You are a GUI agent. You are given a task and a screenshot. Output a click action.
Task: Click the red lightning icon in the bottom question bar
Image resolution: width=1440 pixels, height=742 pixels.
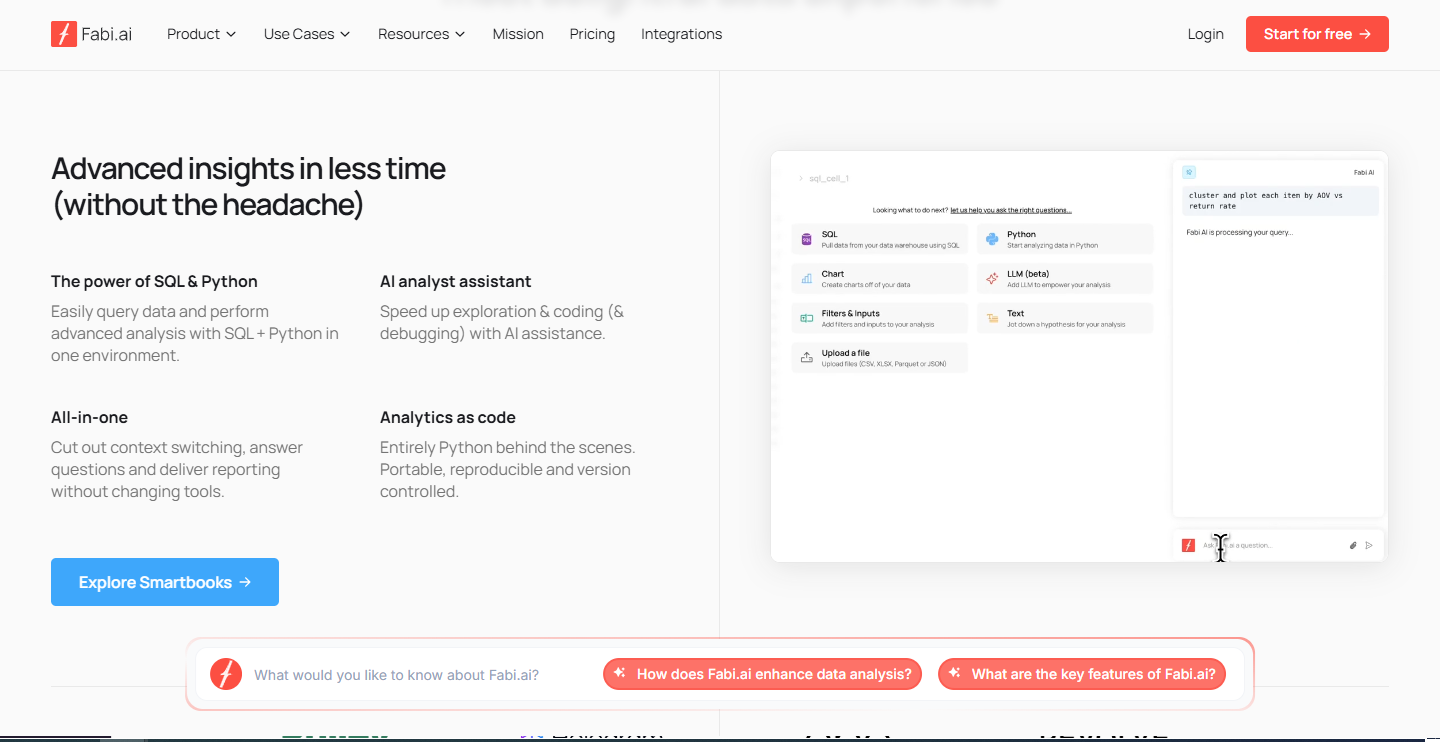click(x=226, y=674)
